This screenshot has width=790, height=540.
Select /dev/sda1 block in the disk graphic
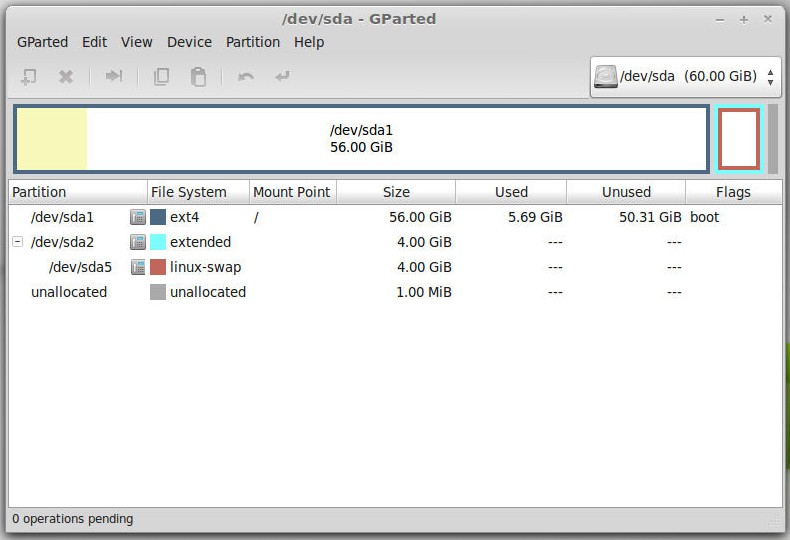361,139
